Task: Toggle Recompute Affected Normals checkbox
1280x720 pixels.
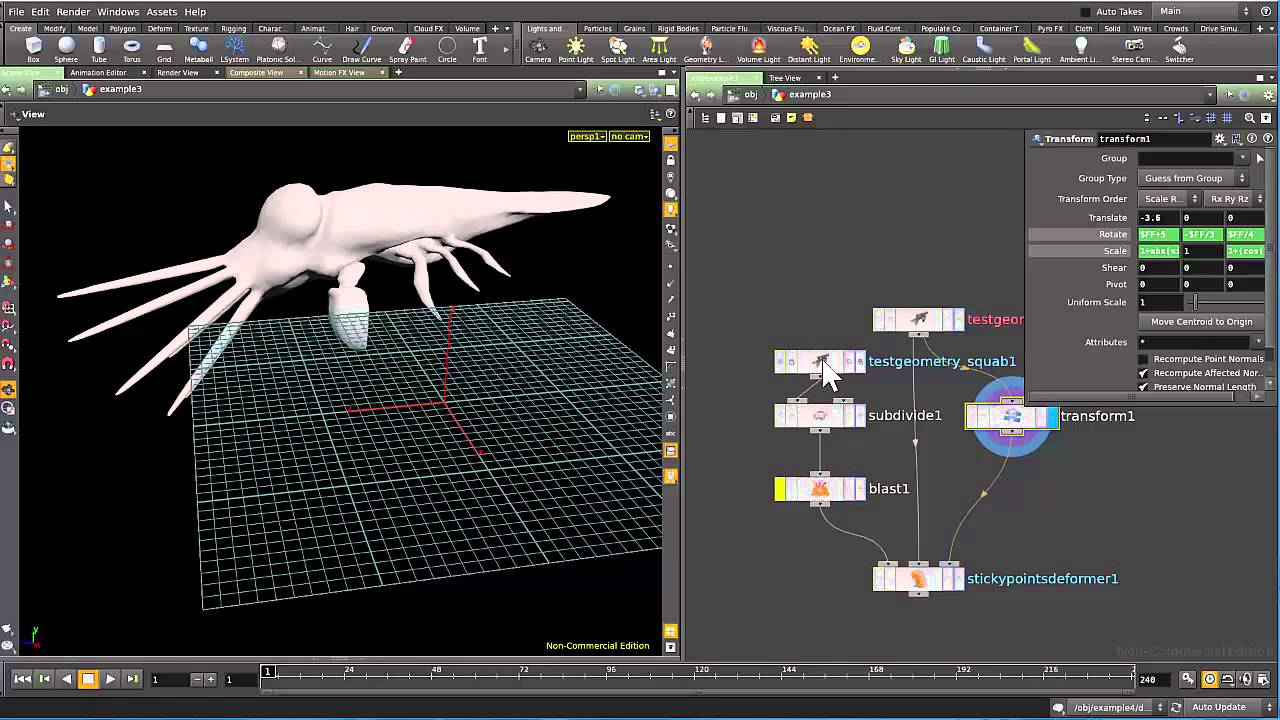Action: pos(1143,373)
